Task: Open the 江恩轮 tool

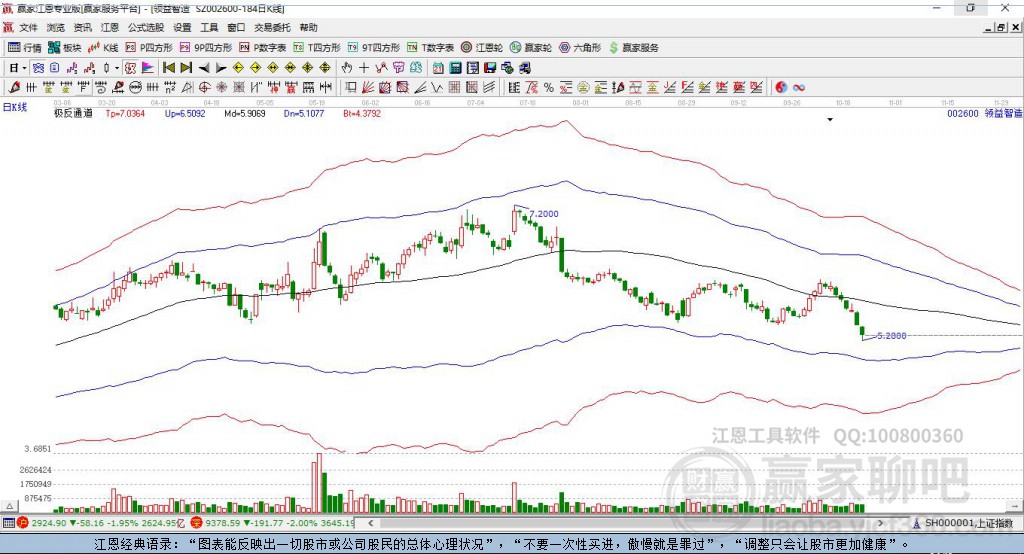Action: tap(482, 48)
